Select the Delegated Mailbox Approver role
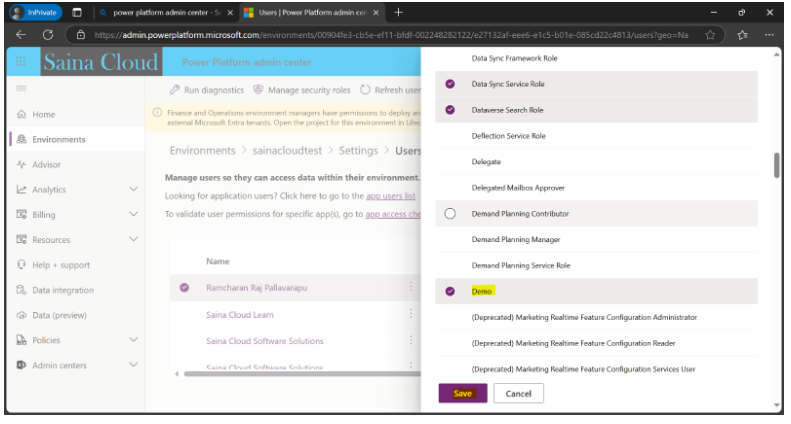The height and width of the screenshot is (424, 791). pyautogui.click(x=596, y=188)
